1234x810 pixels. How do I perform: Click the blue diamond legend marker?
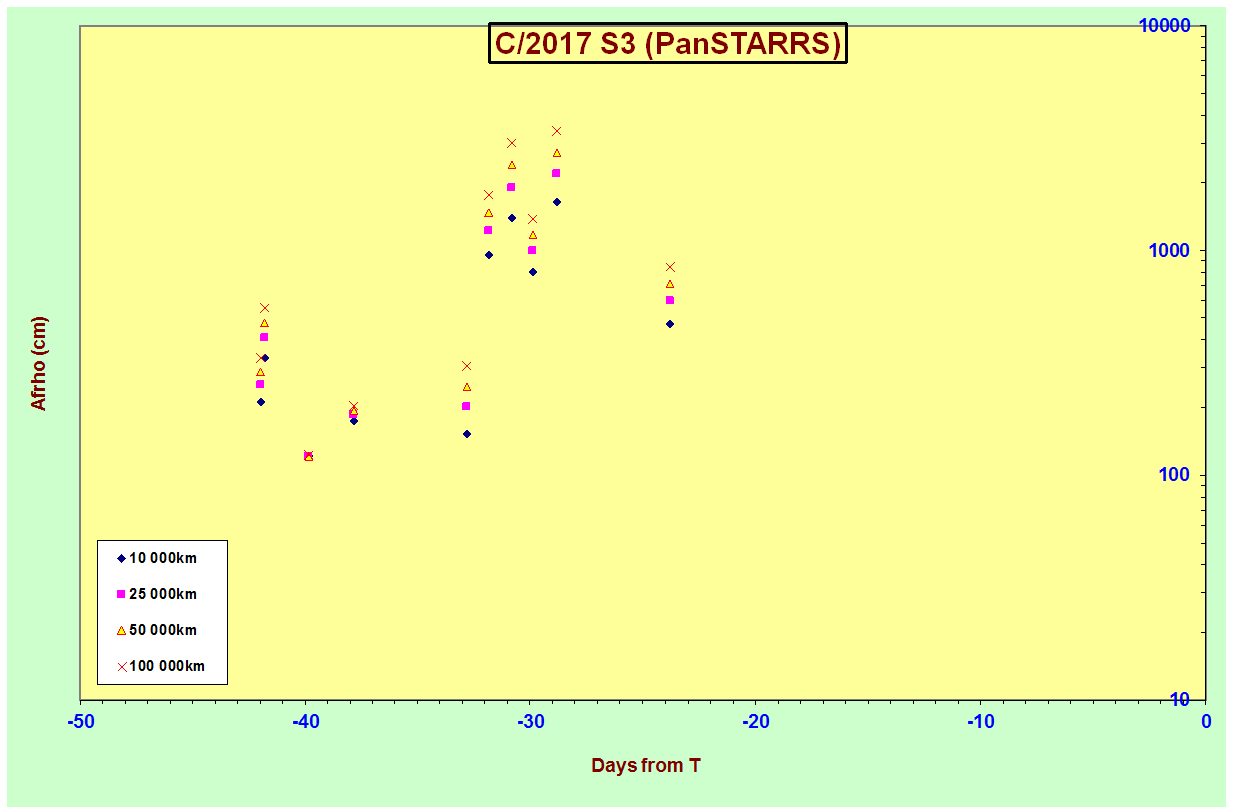point(122,558)
